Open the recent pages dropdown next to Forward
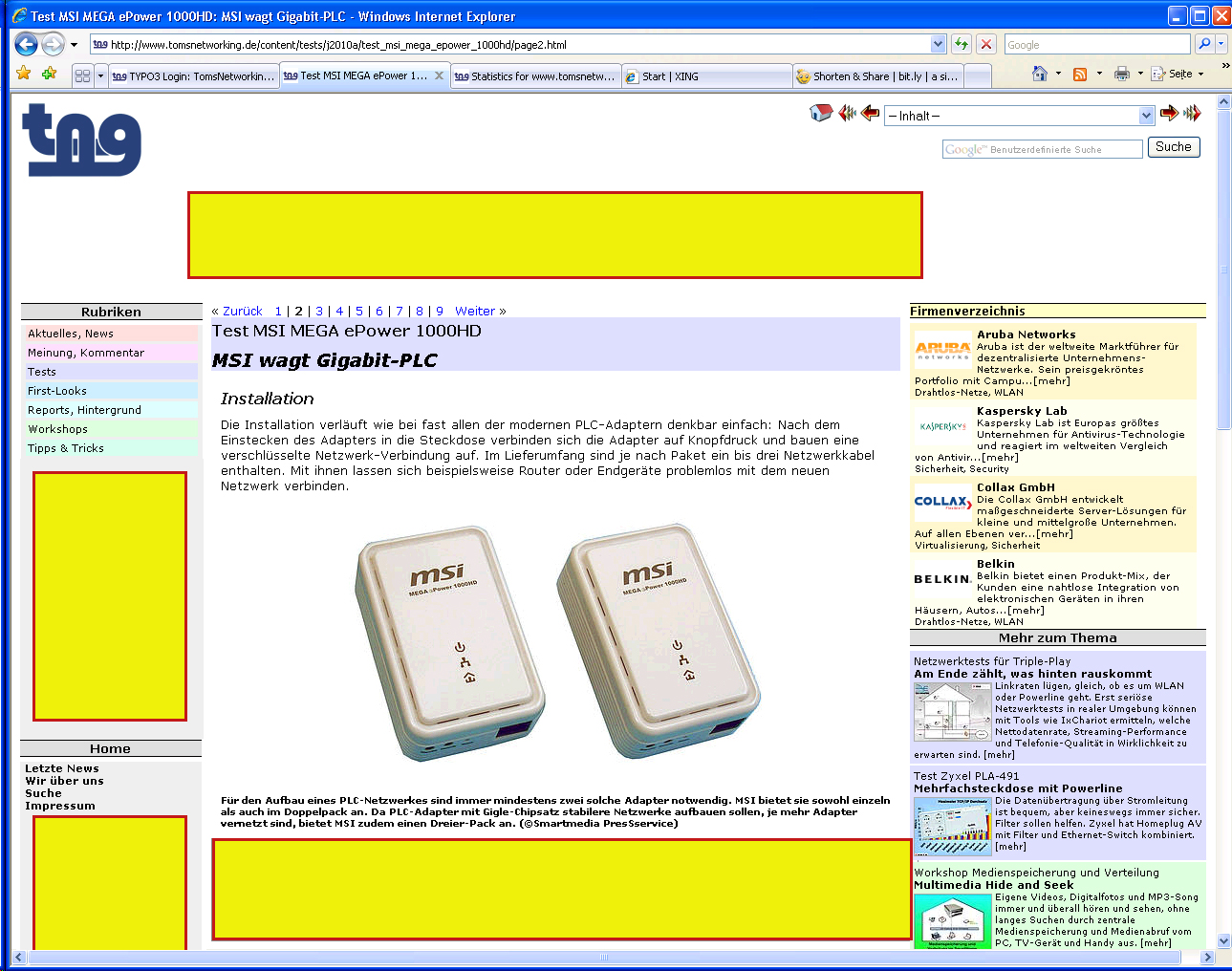 tap(74, 45)
